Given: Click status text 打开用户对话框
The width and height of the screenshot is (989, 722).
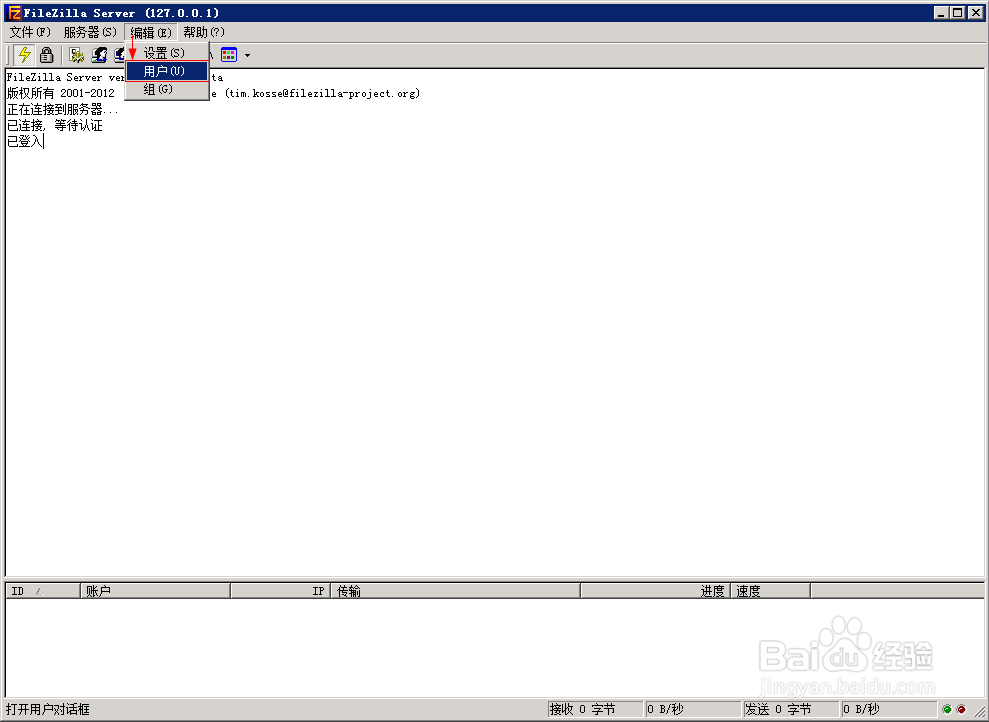Looking at the screenshot, I should click(x=47, y=709).
